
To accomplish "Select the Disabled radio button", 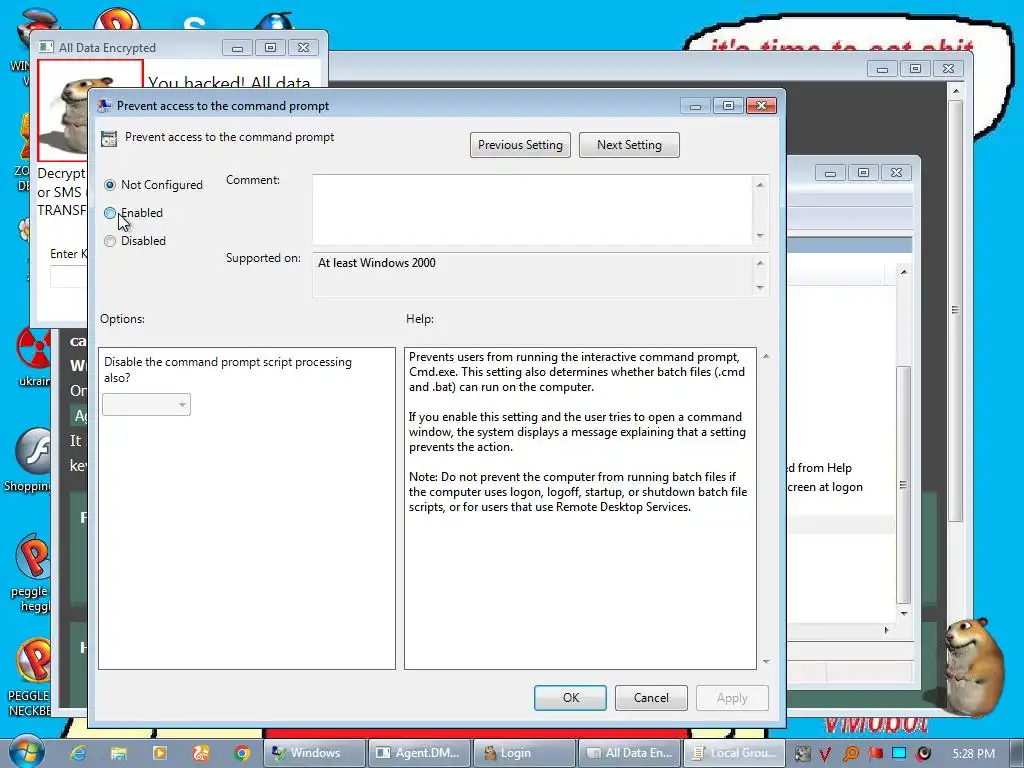I will [110, 241].
